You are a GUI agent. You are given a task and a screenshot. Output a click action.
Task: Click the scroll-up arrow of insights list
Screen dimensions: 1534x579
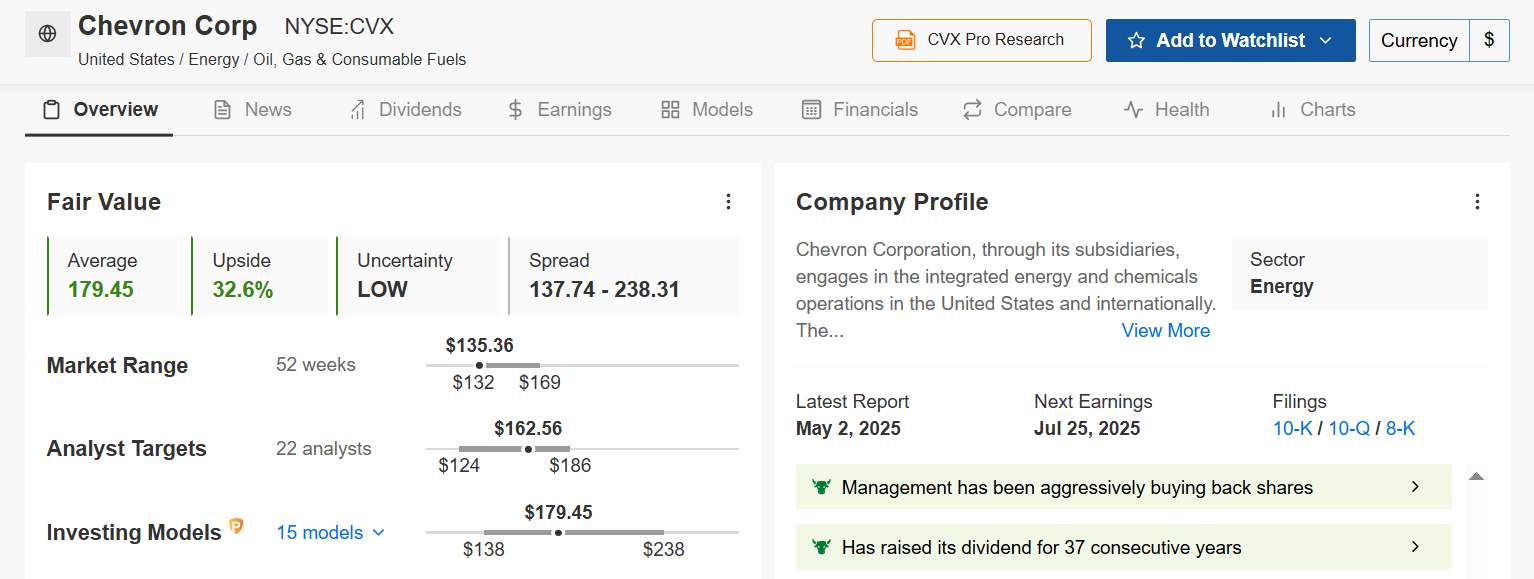click(x=1477, y=476)
